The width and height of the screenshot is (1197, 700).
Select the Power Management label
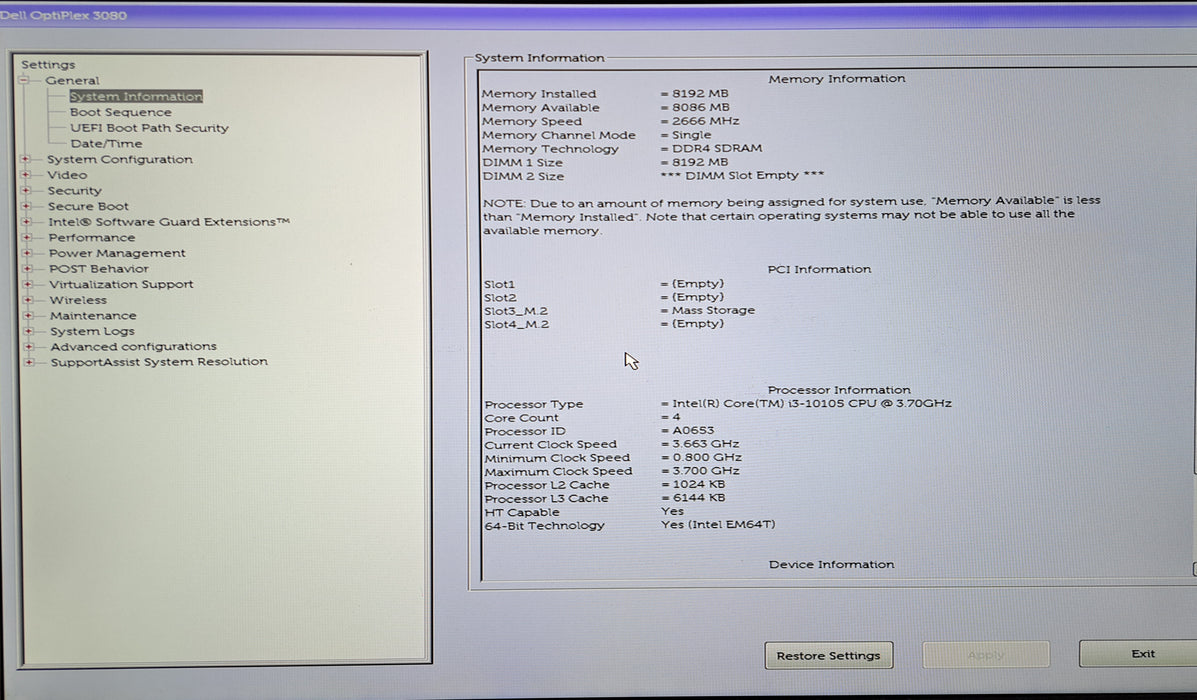(117, 253)
